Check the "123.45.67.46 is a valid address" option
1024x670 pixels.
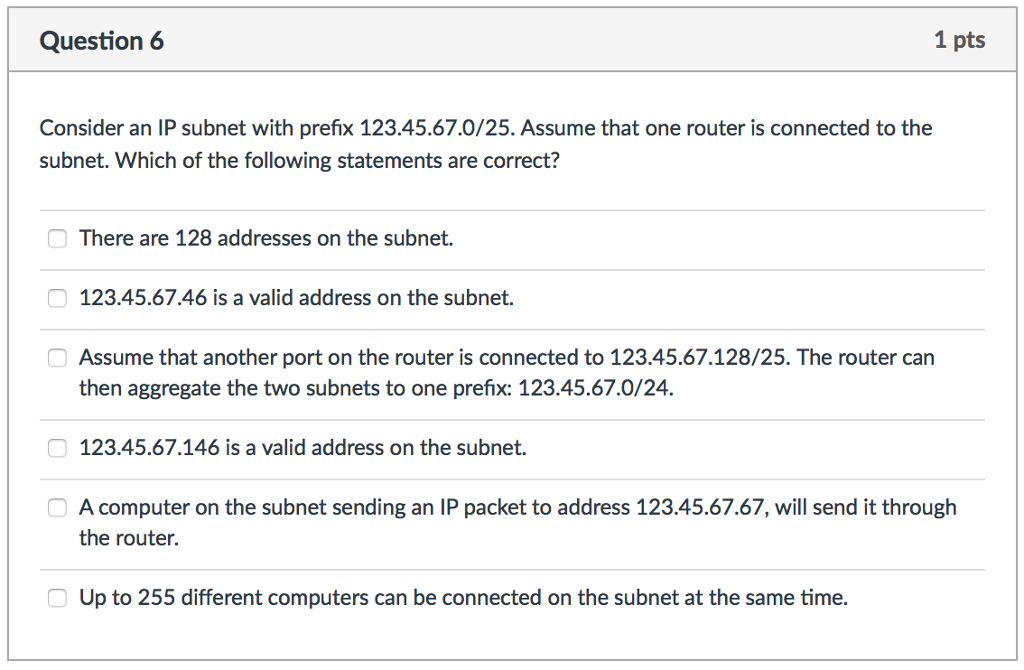[x=57, y=298]
